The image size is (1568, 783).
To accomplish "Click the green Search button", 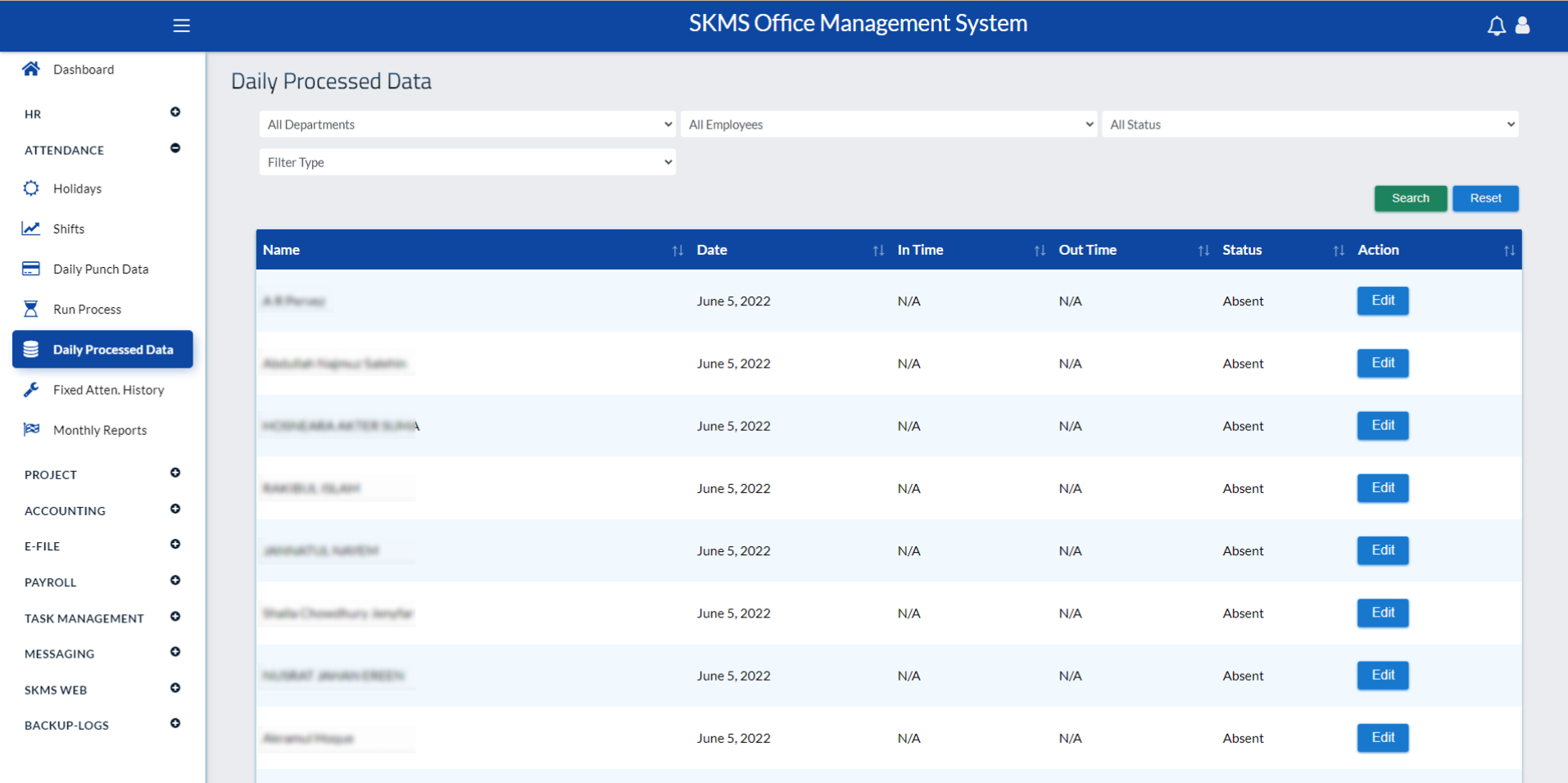I will (1410, 198).
